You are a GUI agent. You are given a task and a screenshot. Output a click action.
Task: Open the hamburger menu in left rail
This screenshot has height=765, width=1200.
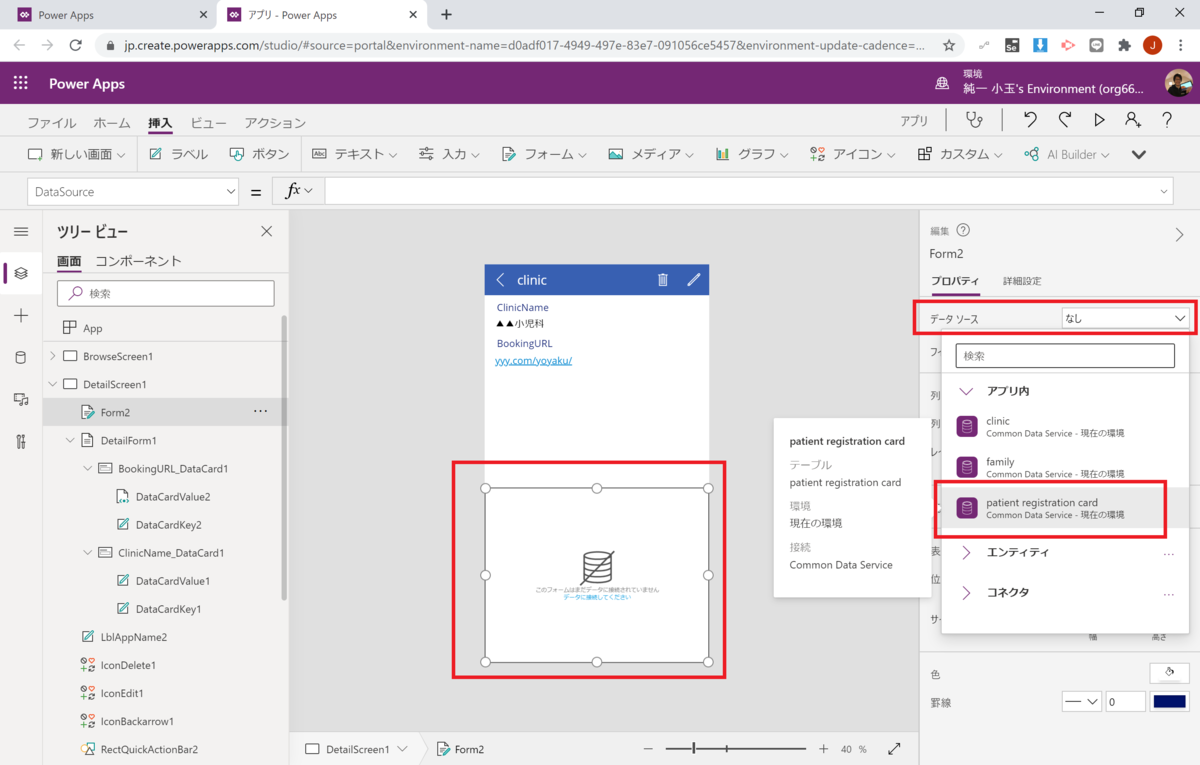[21, 232]
